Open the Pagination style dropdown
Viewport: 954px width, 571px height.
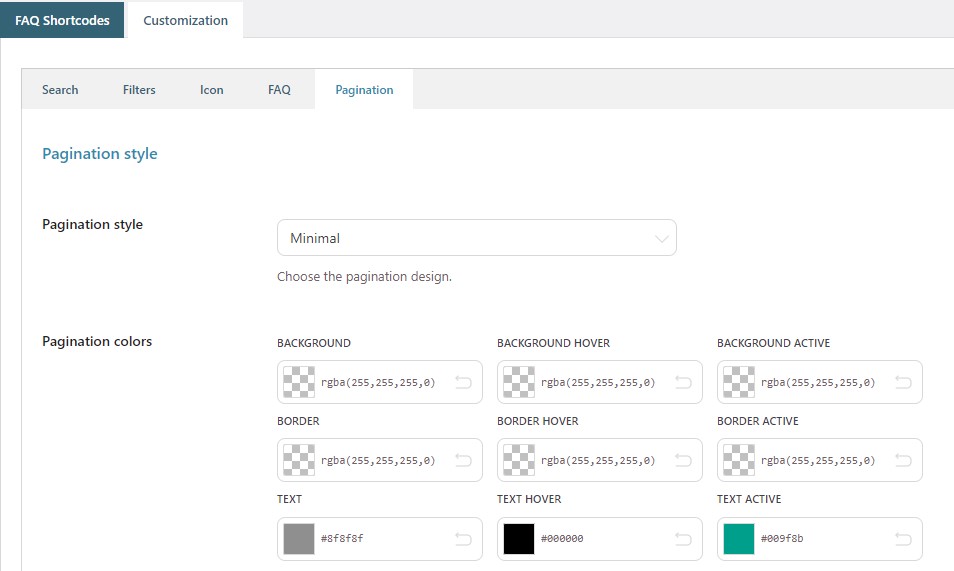(476, 238)
